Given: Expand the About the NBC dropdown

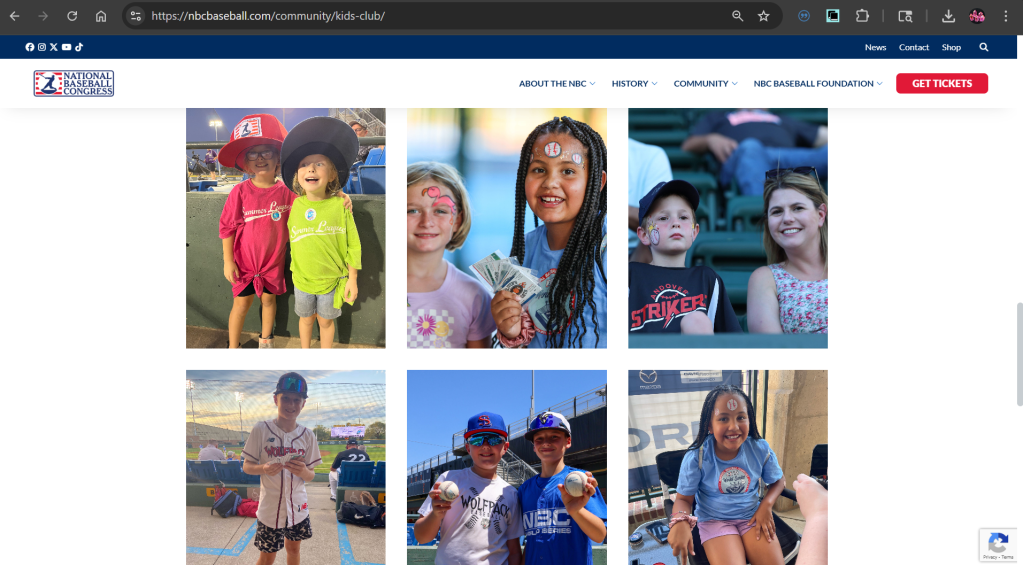Looking at the screenshot, I should [557, 84].
